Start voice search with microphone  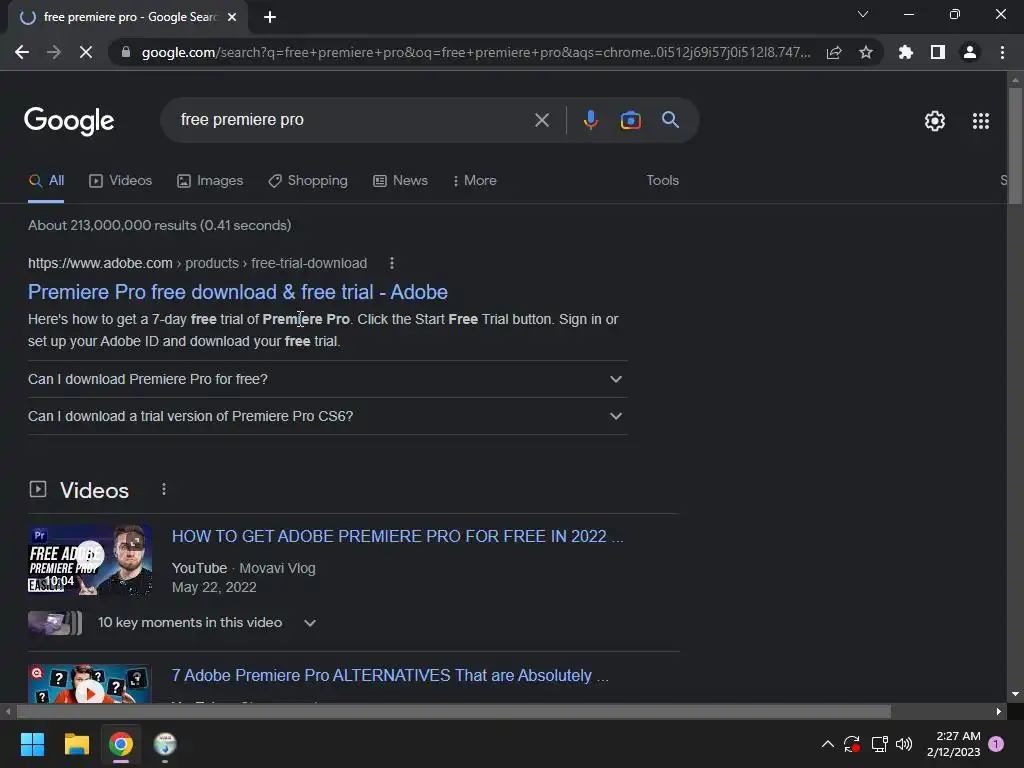tap(590, 120)
